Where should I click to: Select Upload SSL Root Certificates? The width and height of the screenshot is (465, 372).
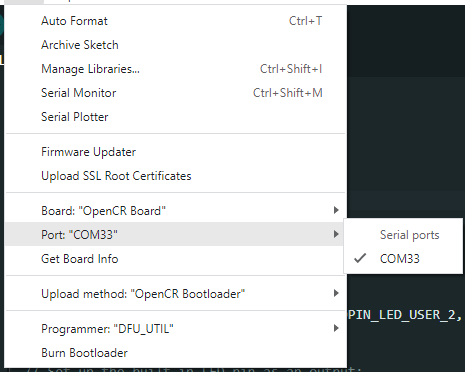click(175, 176)
